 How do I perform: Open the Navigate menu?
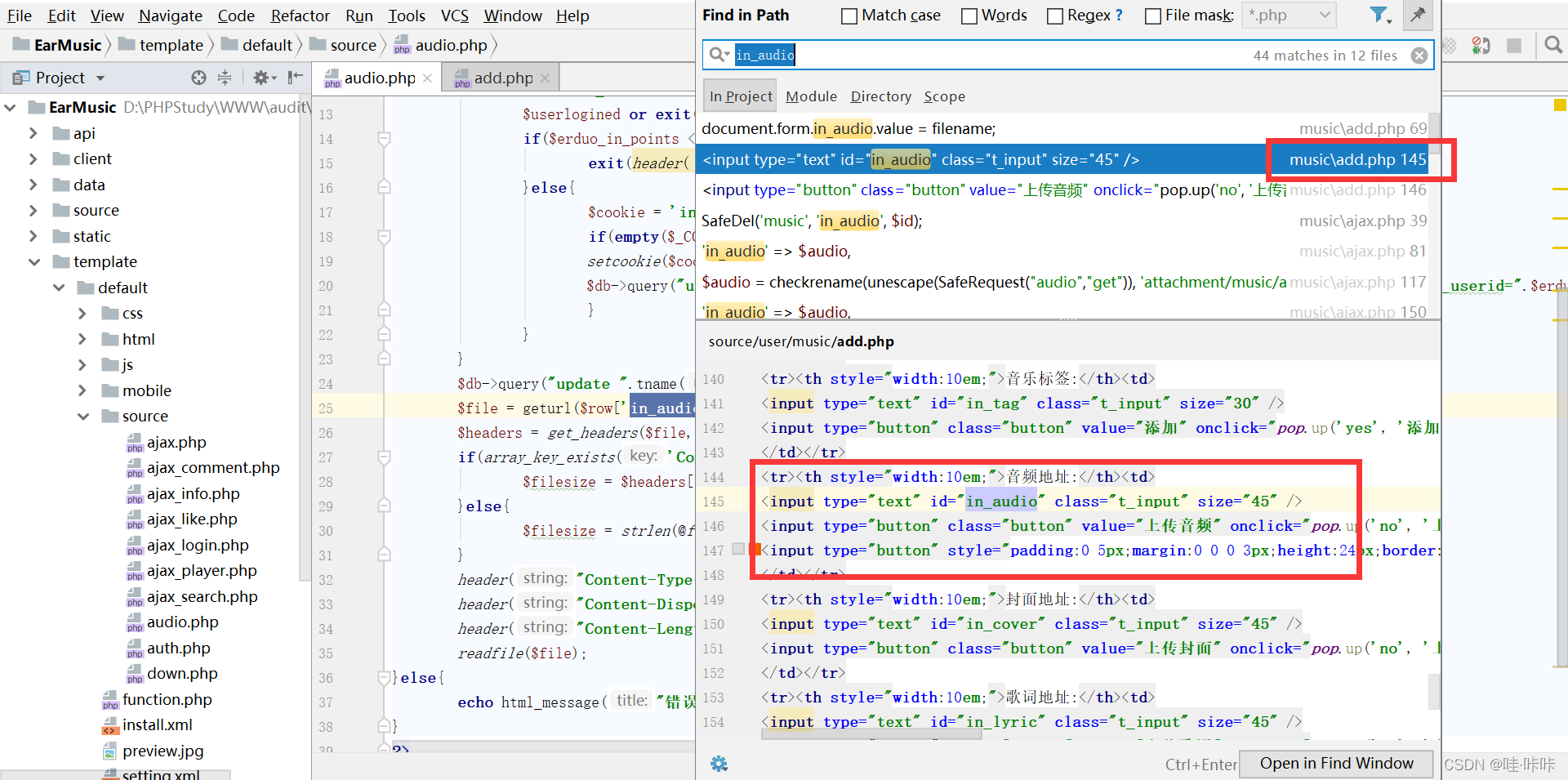coord(171,16)
